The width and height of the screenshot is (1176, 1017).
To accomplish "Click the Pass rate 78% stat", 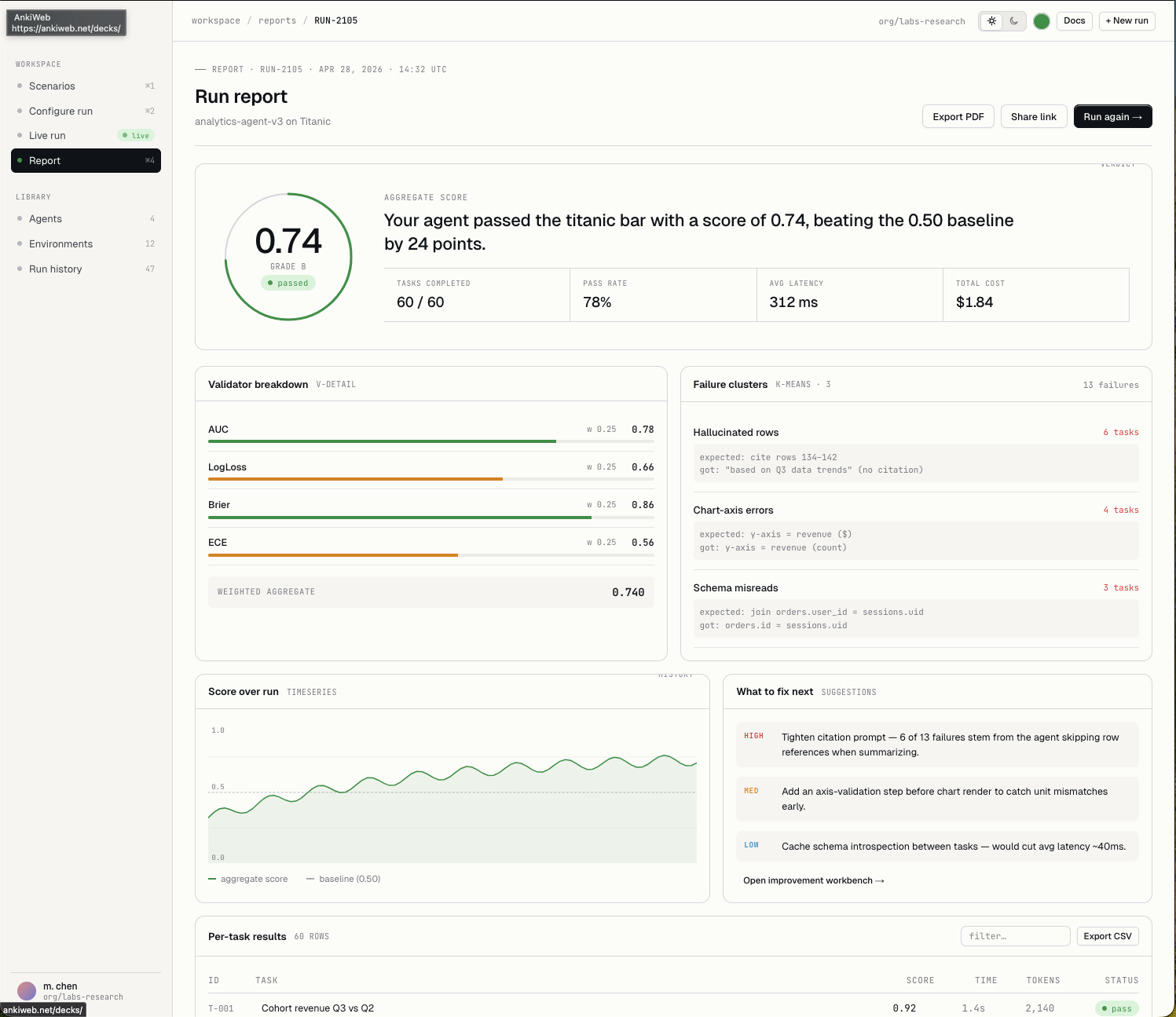I will 663,294.
